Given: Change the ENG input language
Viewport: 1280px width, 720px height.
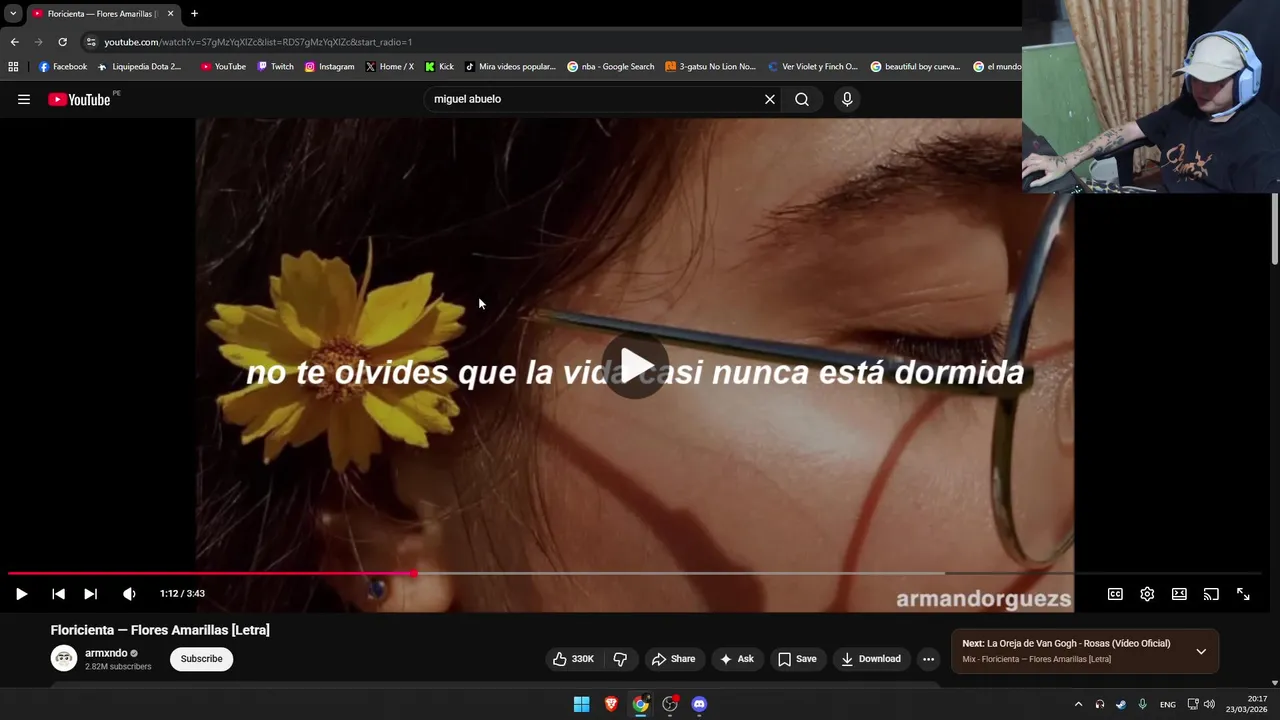Looking at the screenshot, I should coord(1167,704).
